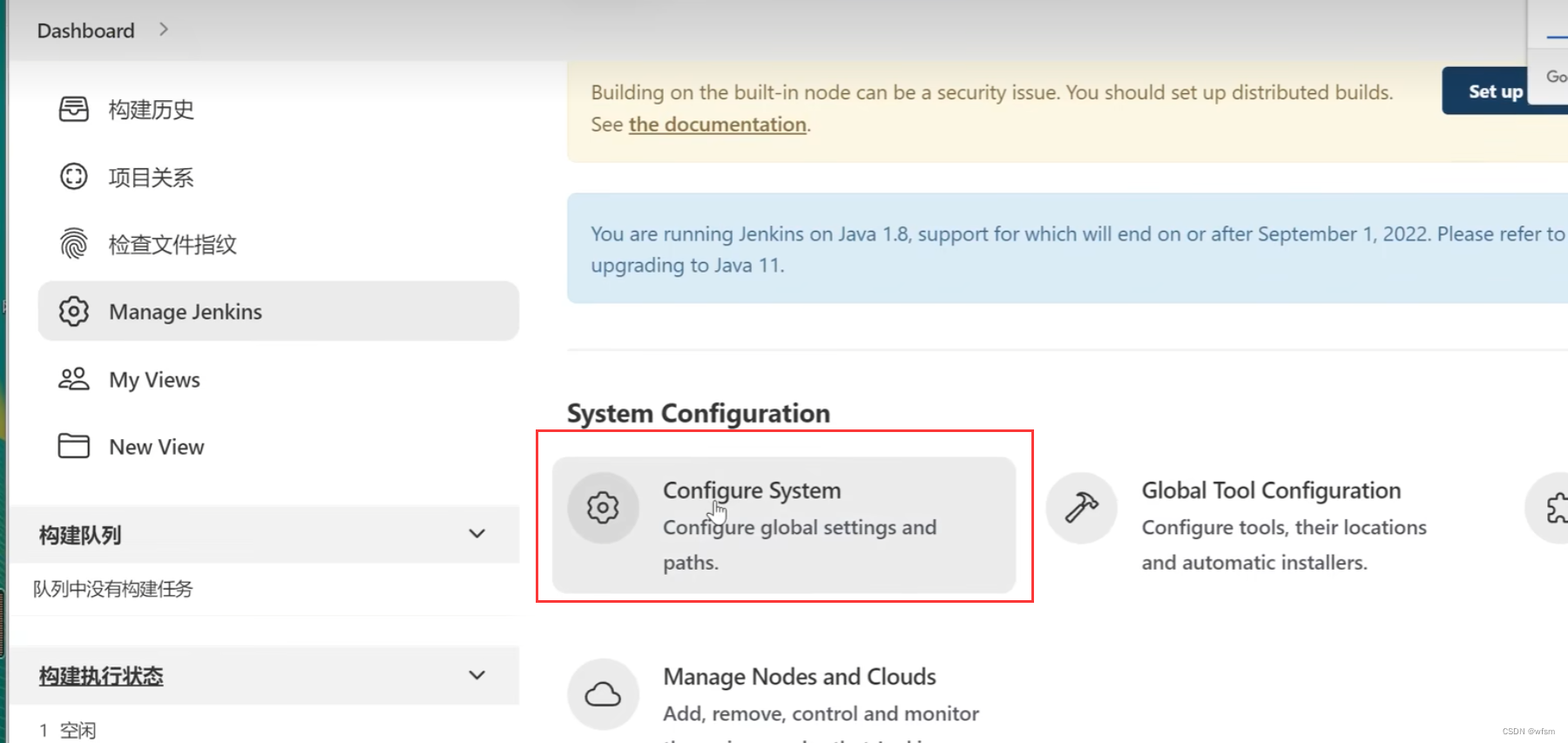Click 'Configure global settings and paths.' description
This screenshot has width=1568, height=743.
[x=799, y=544]
